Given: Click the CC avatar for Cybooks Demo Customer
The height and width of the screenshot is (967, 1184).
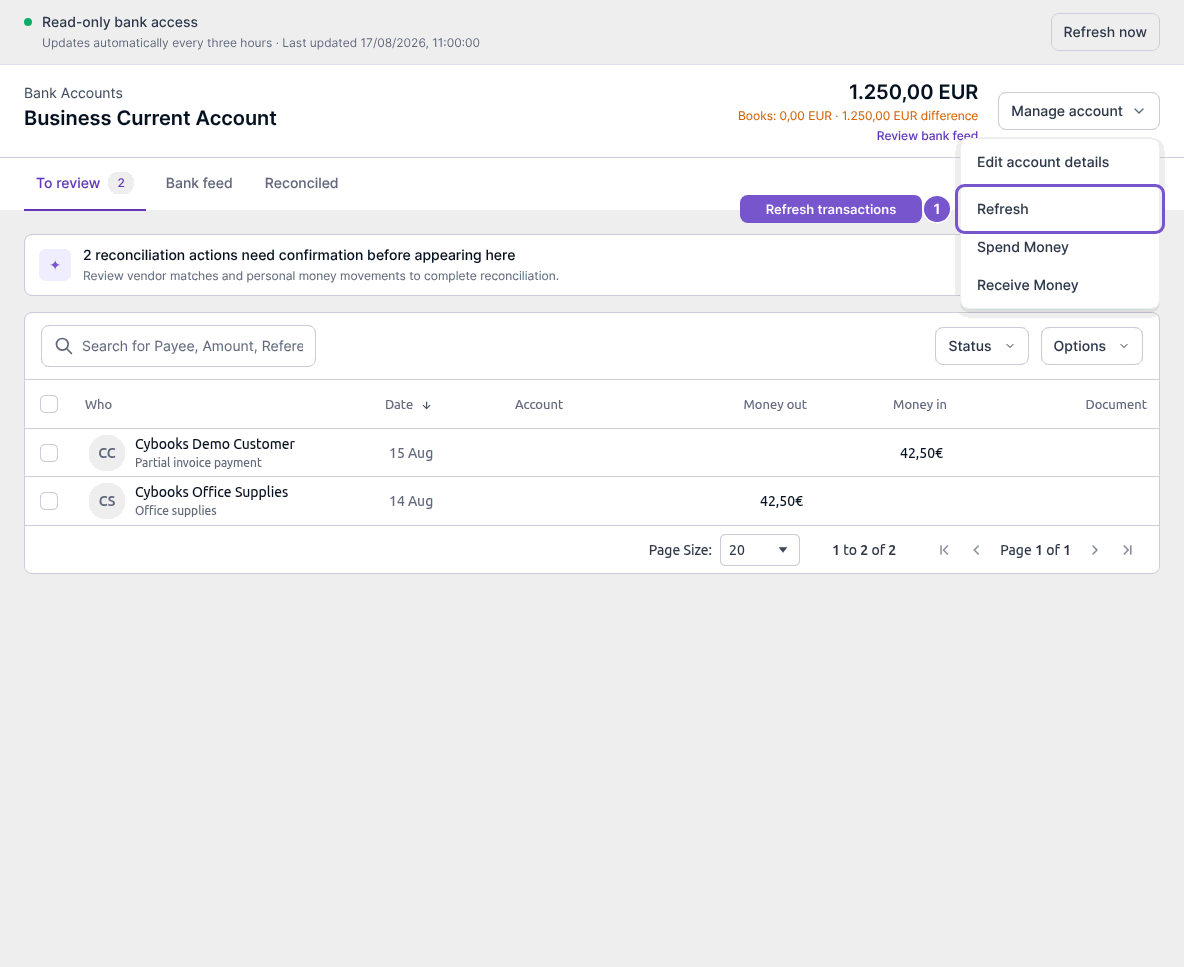Looking at the screenshot, I should point(107,453).
